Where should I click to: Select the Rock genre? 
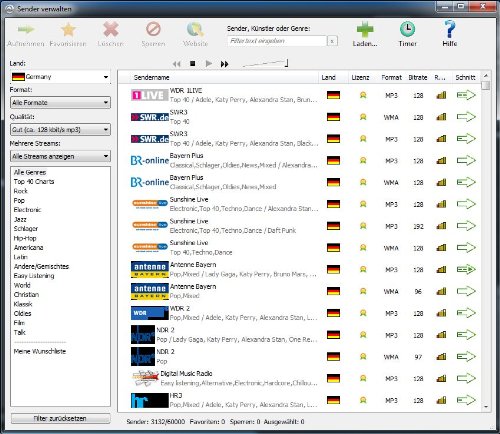coord(21,191)
